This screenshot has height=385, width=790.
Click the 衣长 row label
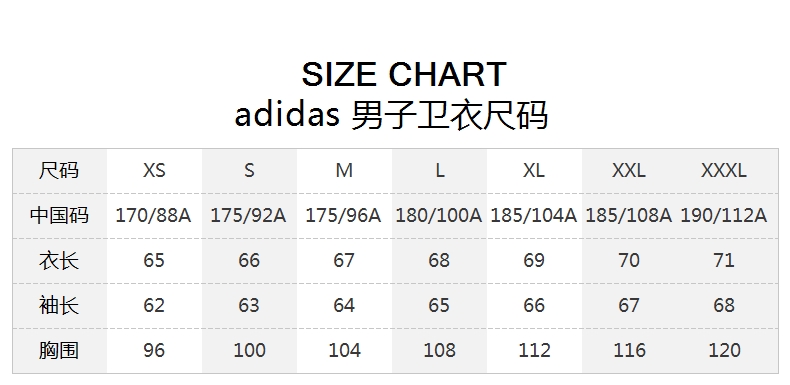[x=59, y=261]
